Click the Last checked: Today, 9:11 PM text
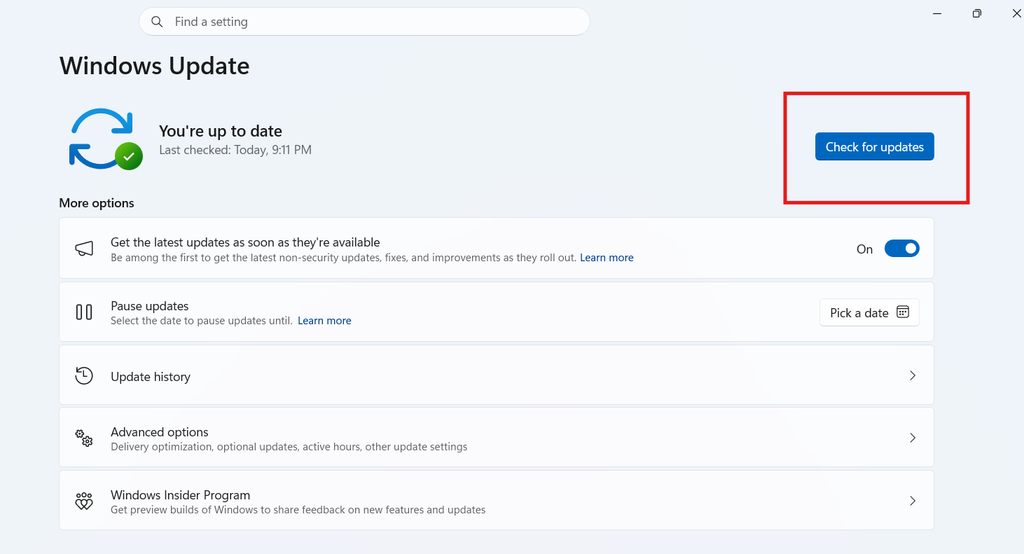 (235, 150)
